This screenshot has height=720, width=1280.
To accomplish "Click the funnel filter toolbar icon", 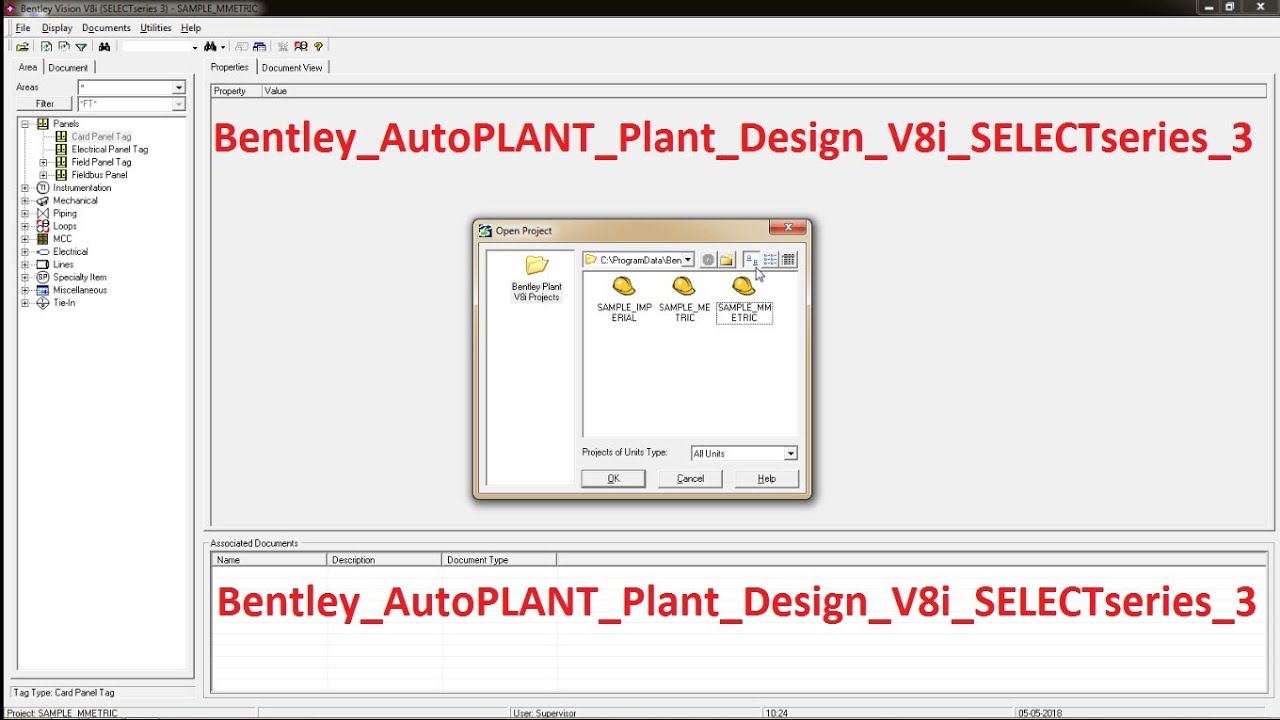I will point(81,47).
